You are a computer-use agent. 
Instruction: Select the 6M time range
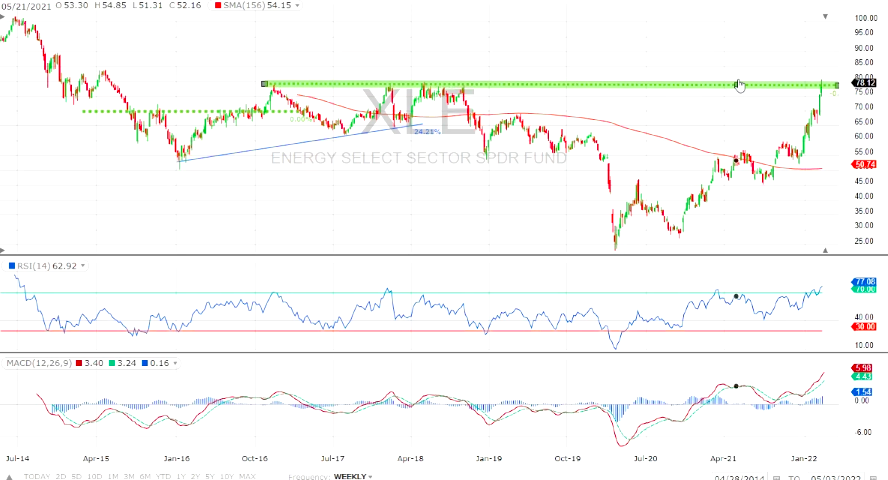(146, 477)
